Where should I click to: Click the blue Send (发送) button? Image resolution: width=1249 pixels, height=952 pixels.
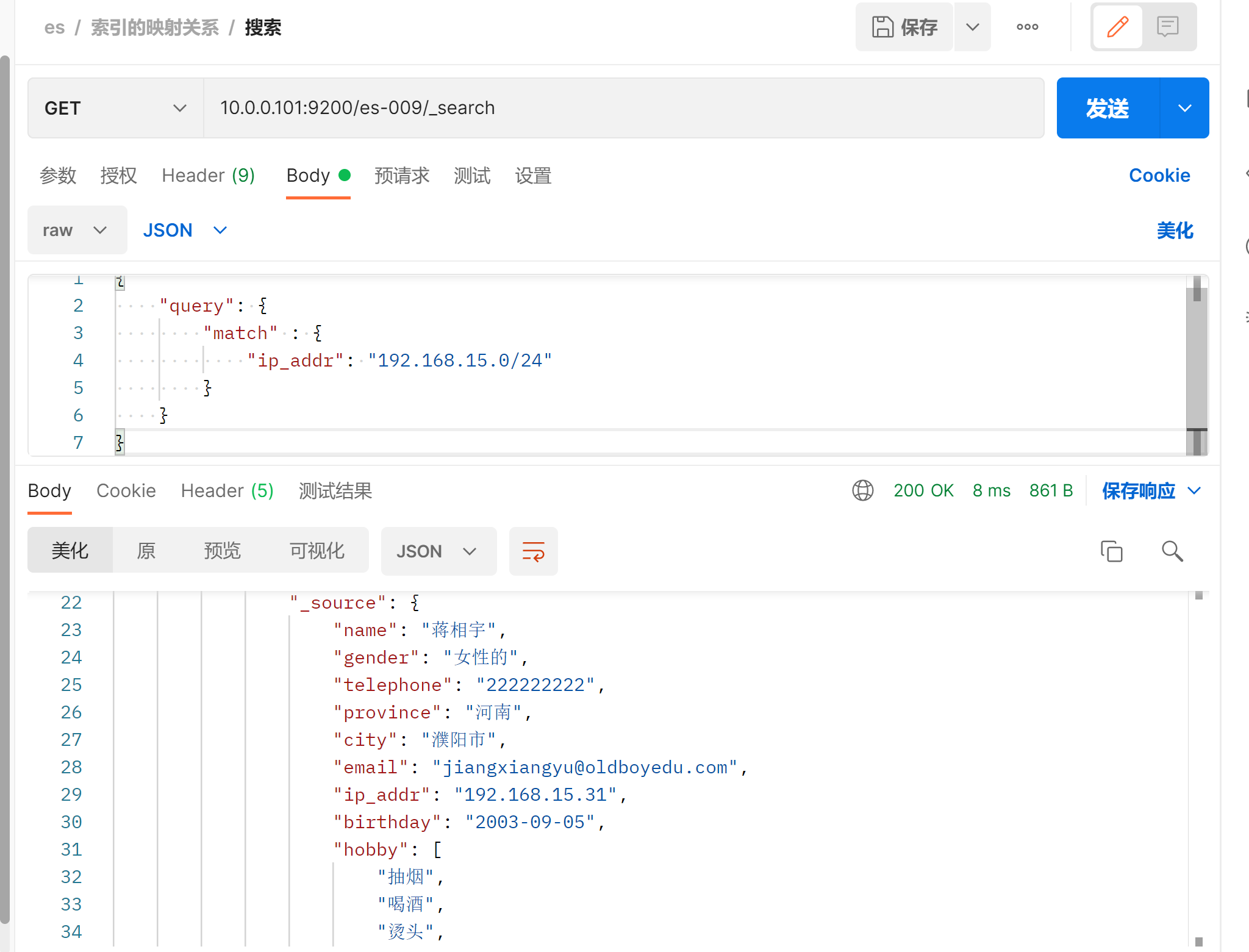(1108, 108)
